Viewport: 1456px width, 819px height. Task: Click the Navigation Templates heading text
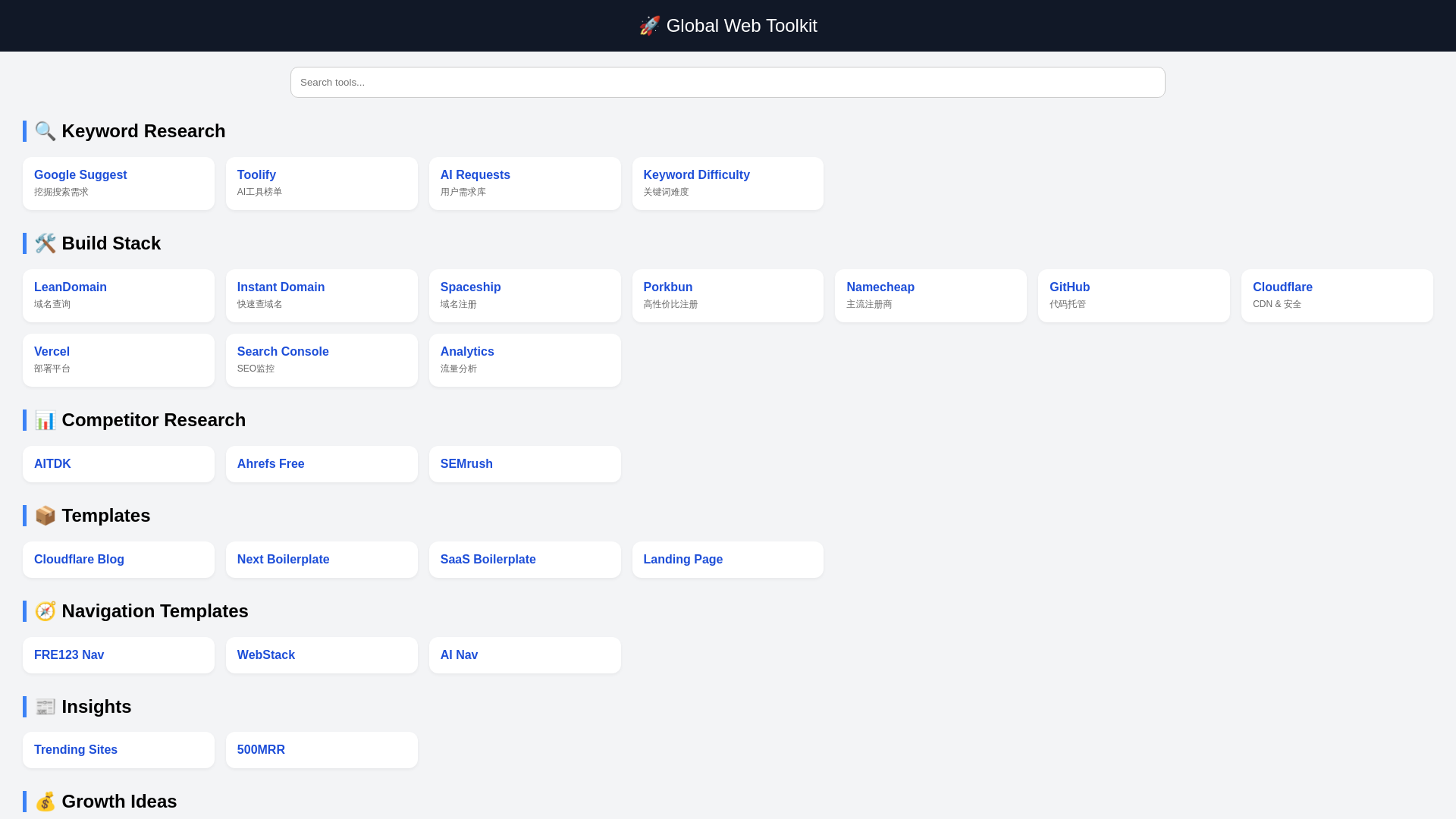coord(155,611)
